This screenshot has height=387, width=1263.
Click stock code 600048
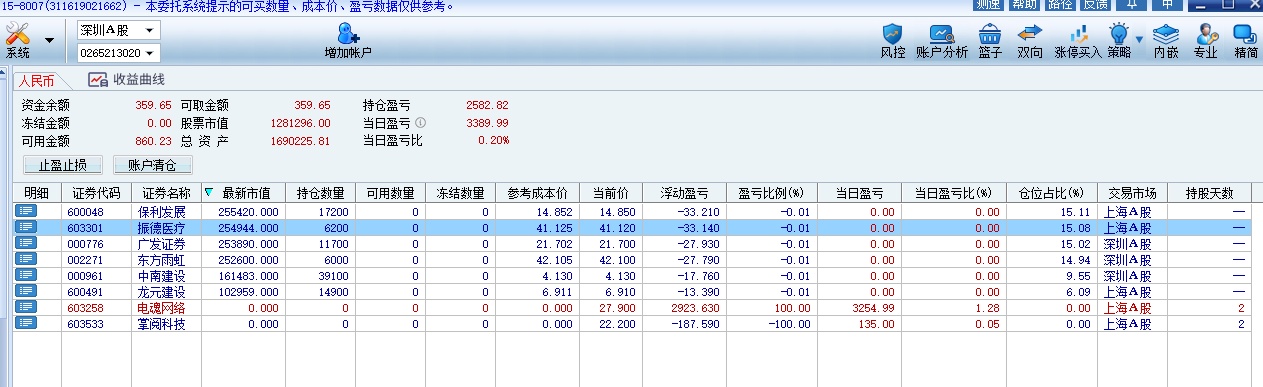point(85,212)
